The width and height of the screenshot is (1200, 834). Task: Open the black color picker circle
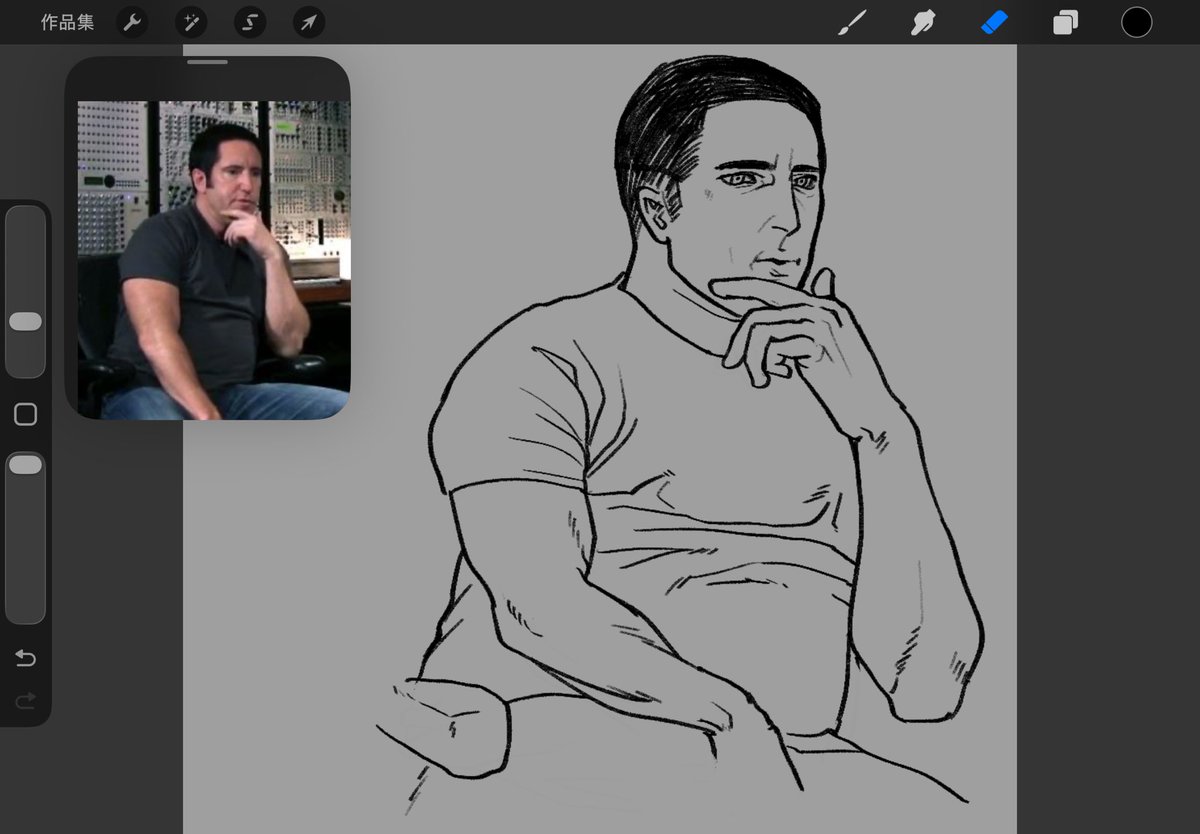click(1137, 22)
